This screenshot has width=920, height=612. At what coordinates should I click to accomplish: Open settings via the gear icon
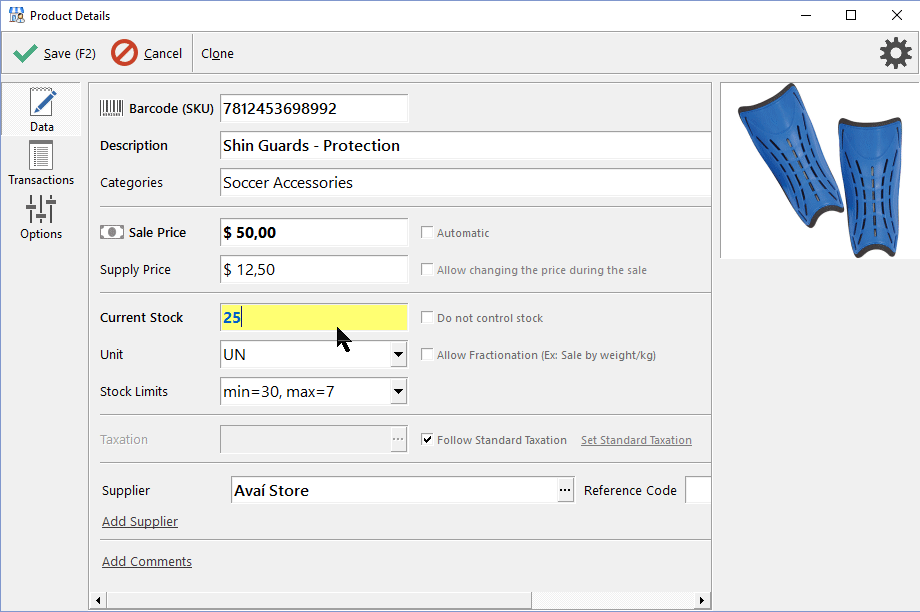pos(895,53)
